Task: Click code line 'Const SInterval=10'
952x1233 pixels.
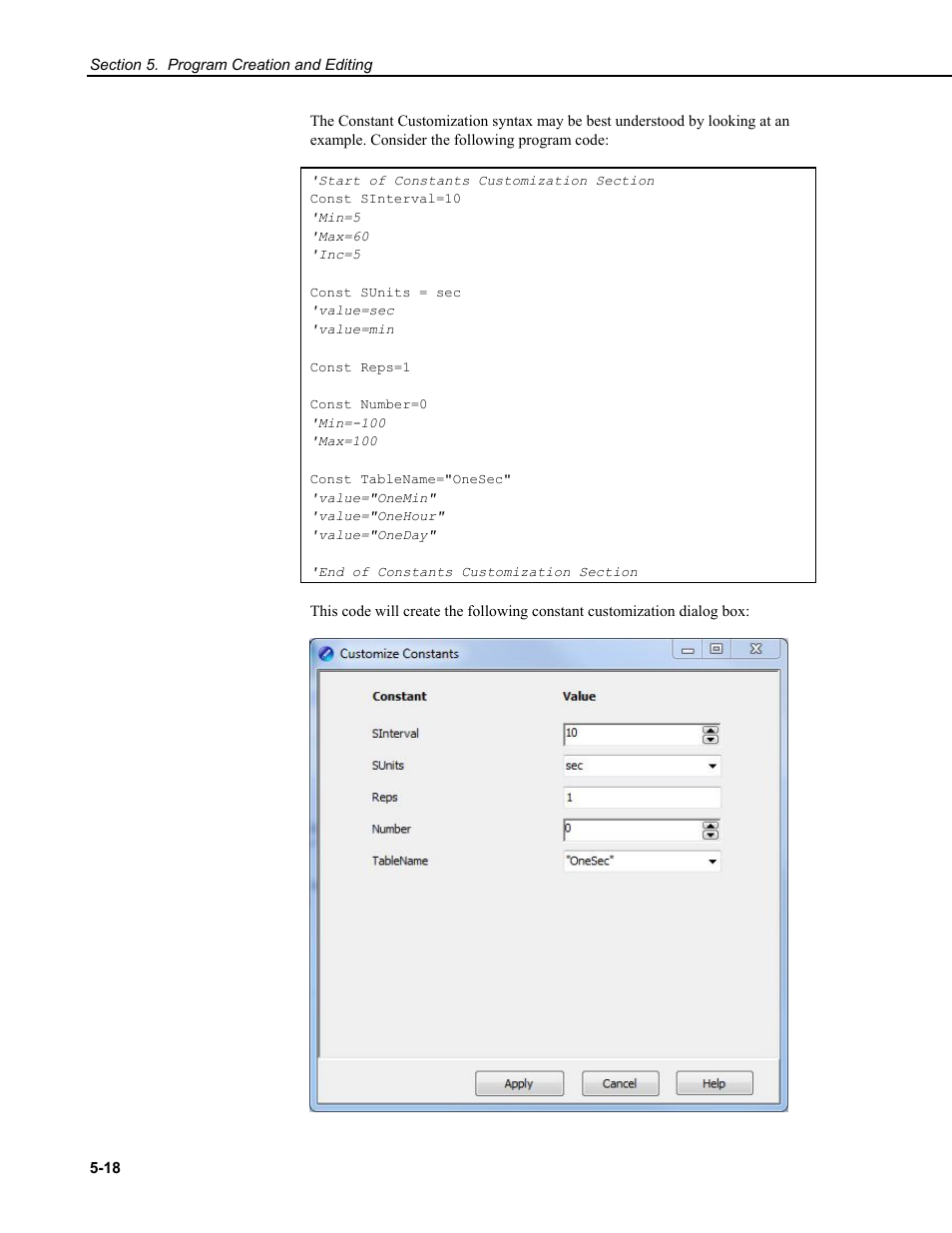Action: [385, 200]
